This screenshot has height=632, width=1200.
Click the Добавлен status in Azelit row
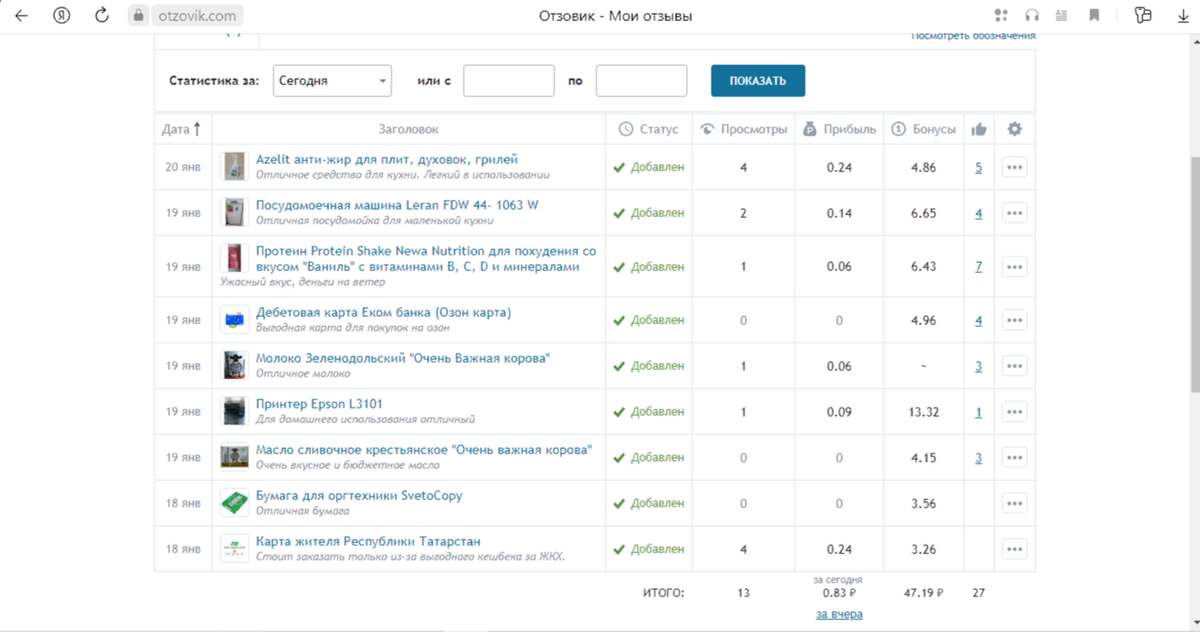click(x=649, y=167)
